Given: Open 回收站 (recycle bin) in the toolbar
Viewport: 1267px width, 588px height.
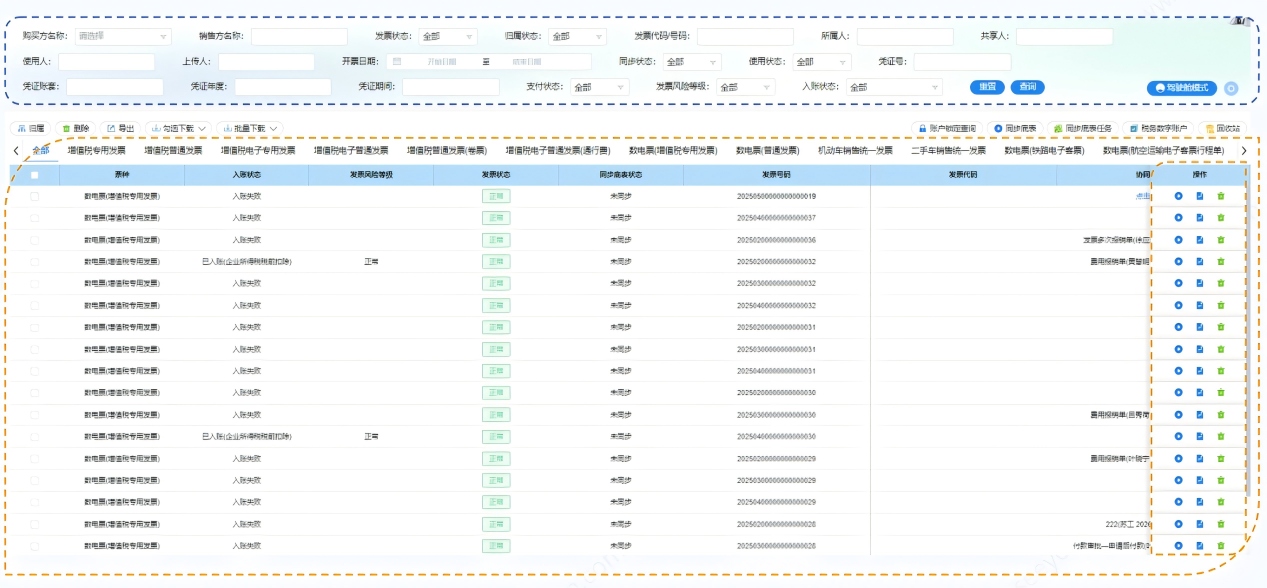Looking at the screenshot, I should tap(1223, 128).
